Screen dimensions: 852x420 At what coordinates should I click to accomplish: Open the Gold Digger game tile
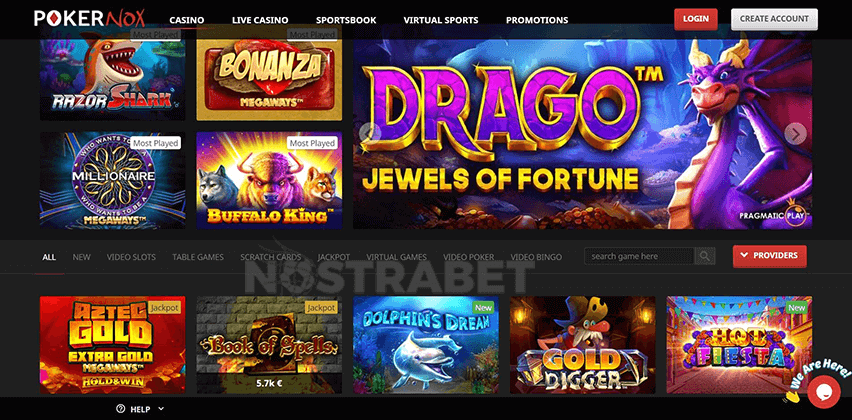coord(582,344)
